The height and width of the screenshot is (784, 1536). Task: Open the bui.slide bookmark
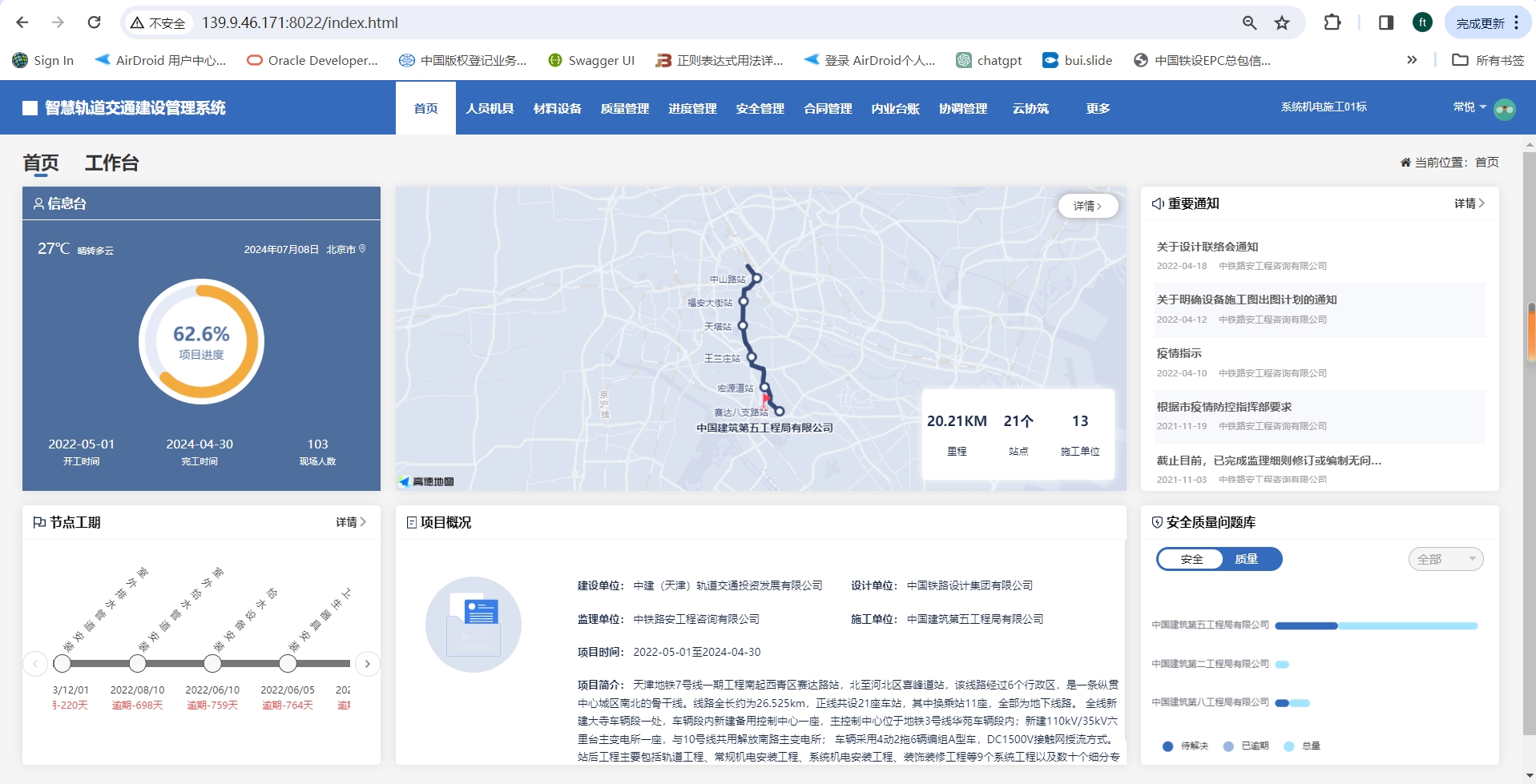click(1078, 60)
